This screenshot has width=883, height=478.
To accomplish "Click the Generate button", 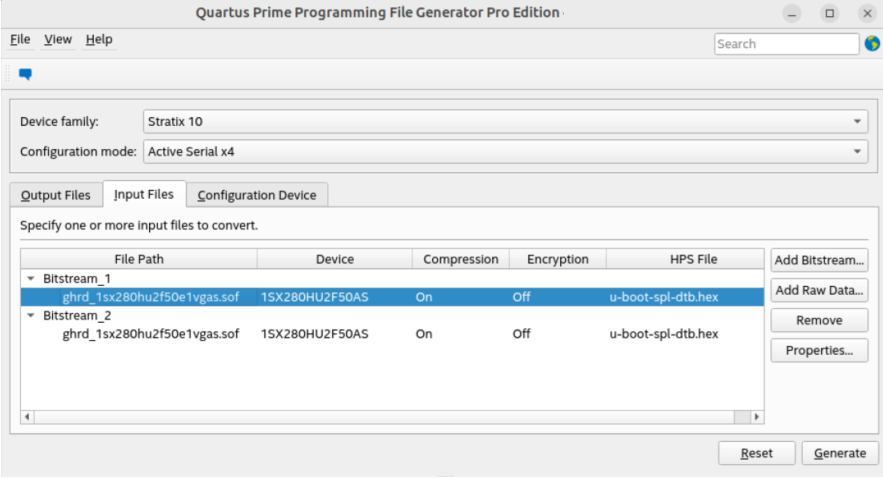I will [840, 453].
